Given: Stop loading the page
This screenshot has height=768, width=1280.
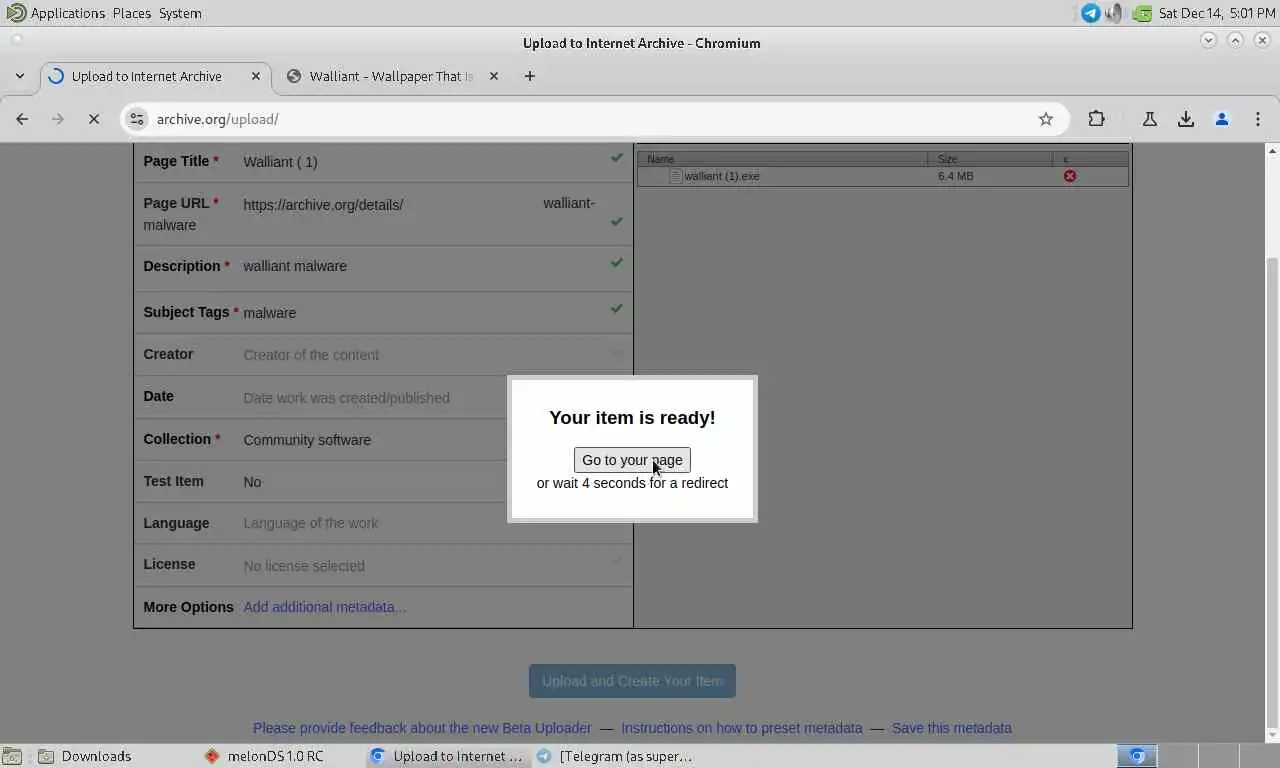Looking at the screenshot, I should click(94, 119).
